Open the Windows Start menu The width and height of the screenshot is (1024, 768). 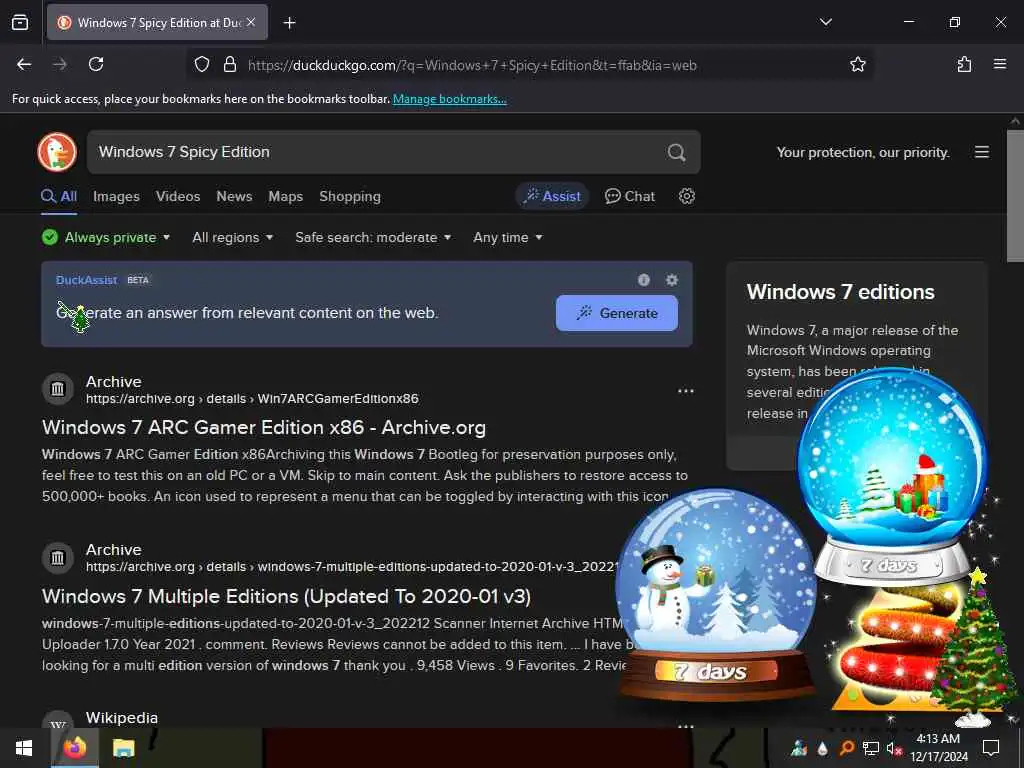click(x=24, y=748)
